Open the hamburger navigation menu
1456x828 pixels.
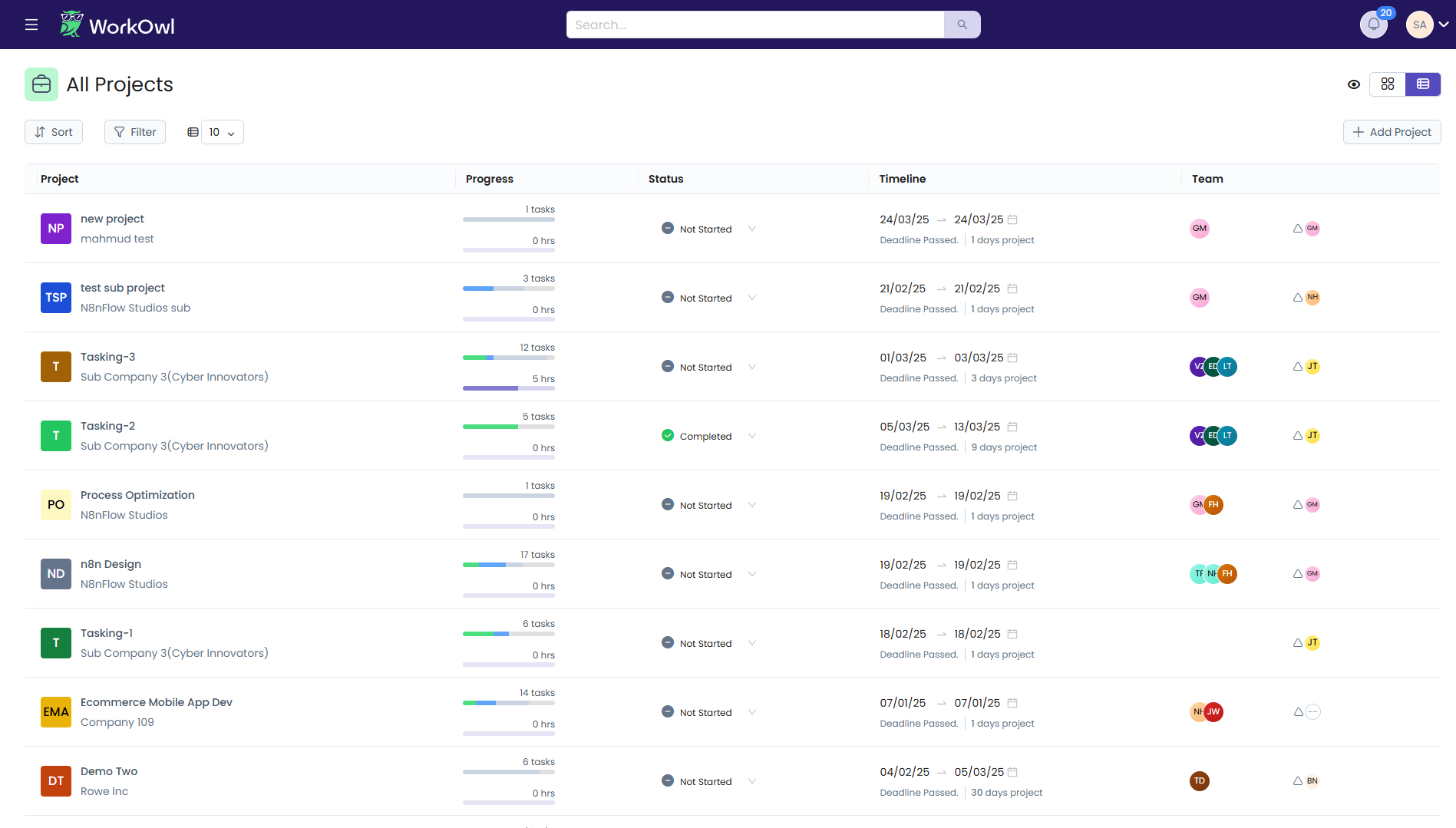click(x=31, y=25)
